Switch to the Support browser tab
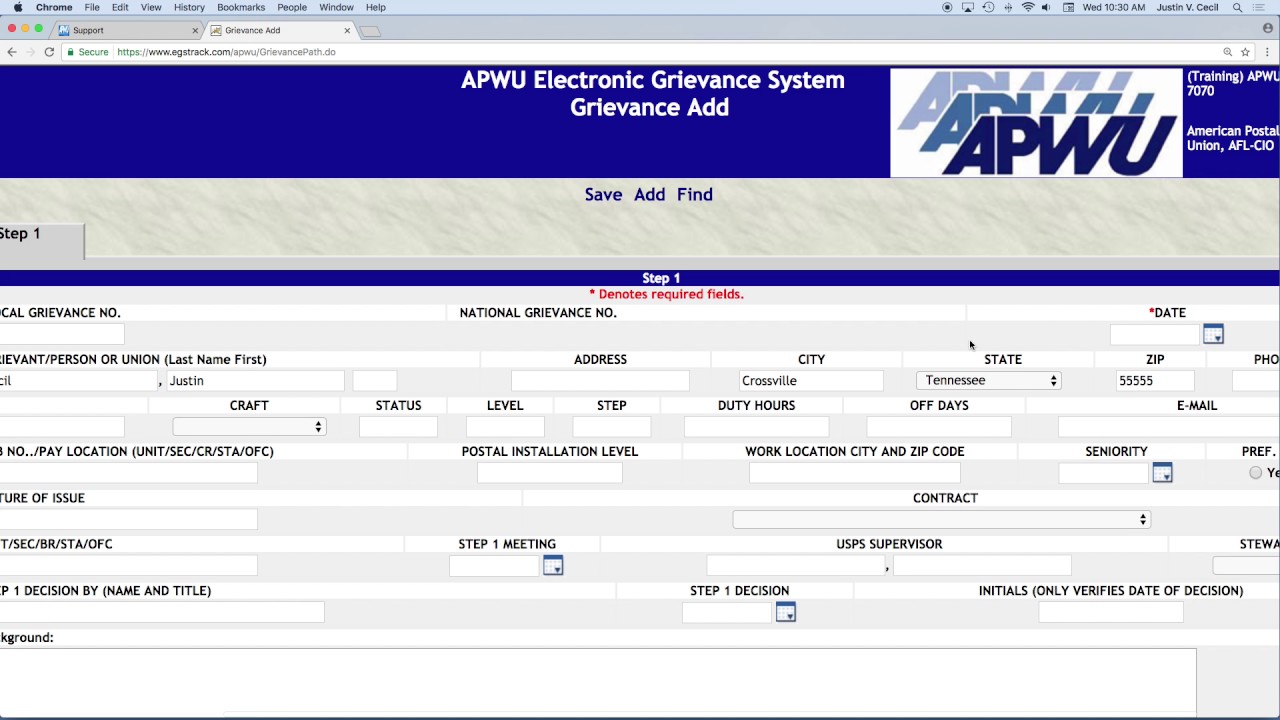This screenshot has width=1280, height=720. tap(125, 30)
